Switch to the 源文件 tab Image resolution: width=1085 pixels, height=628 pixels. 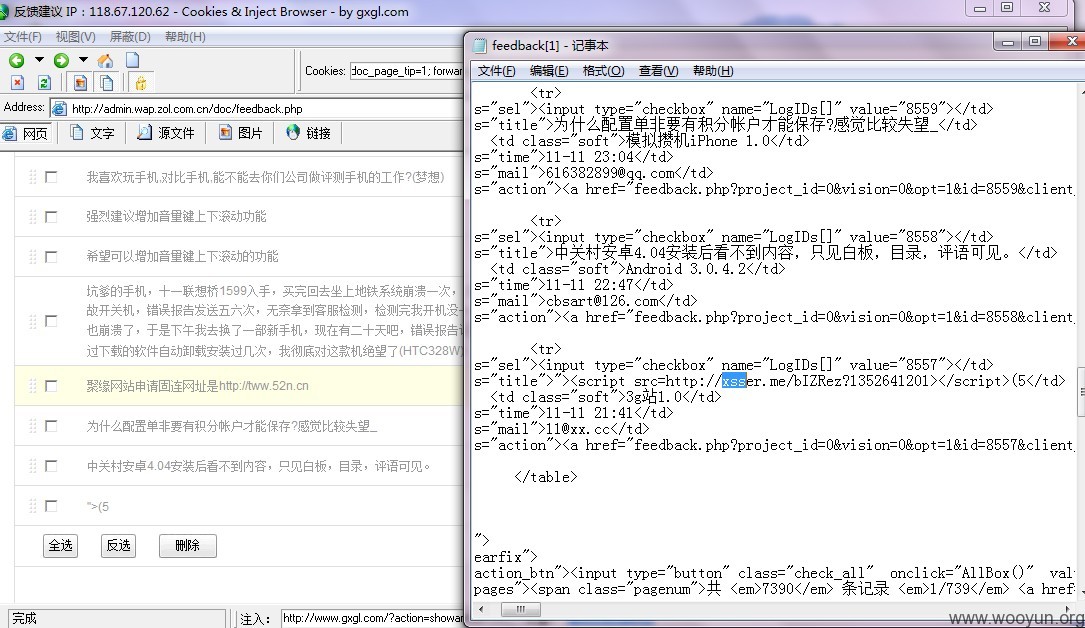pos(166,133)
